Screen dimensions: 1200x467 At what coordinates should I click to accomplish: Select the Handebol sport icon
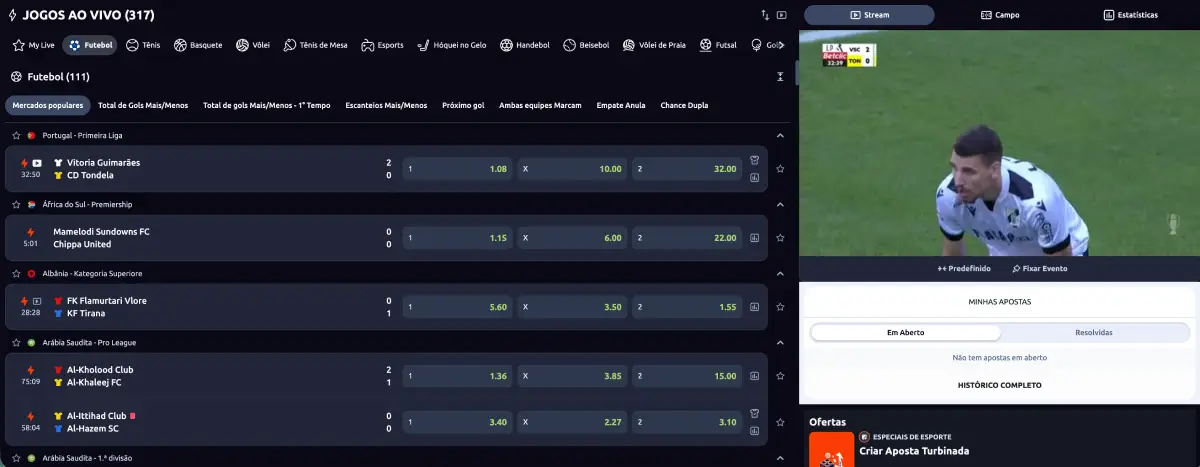(x=507, y=45)
